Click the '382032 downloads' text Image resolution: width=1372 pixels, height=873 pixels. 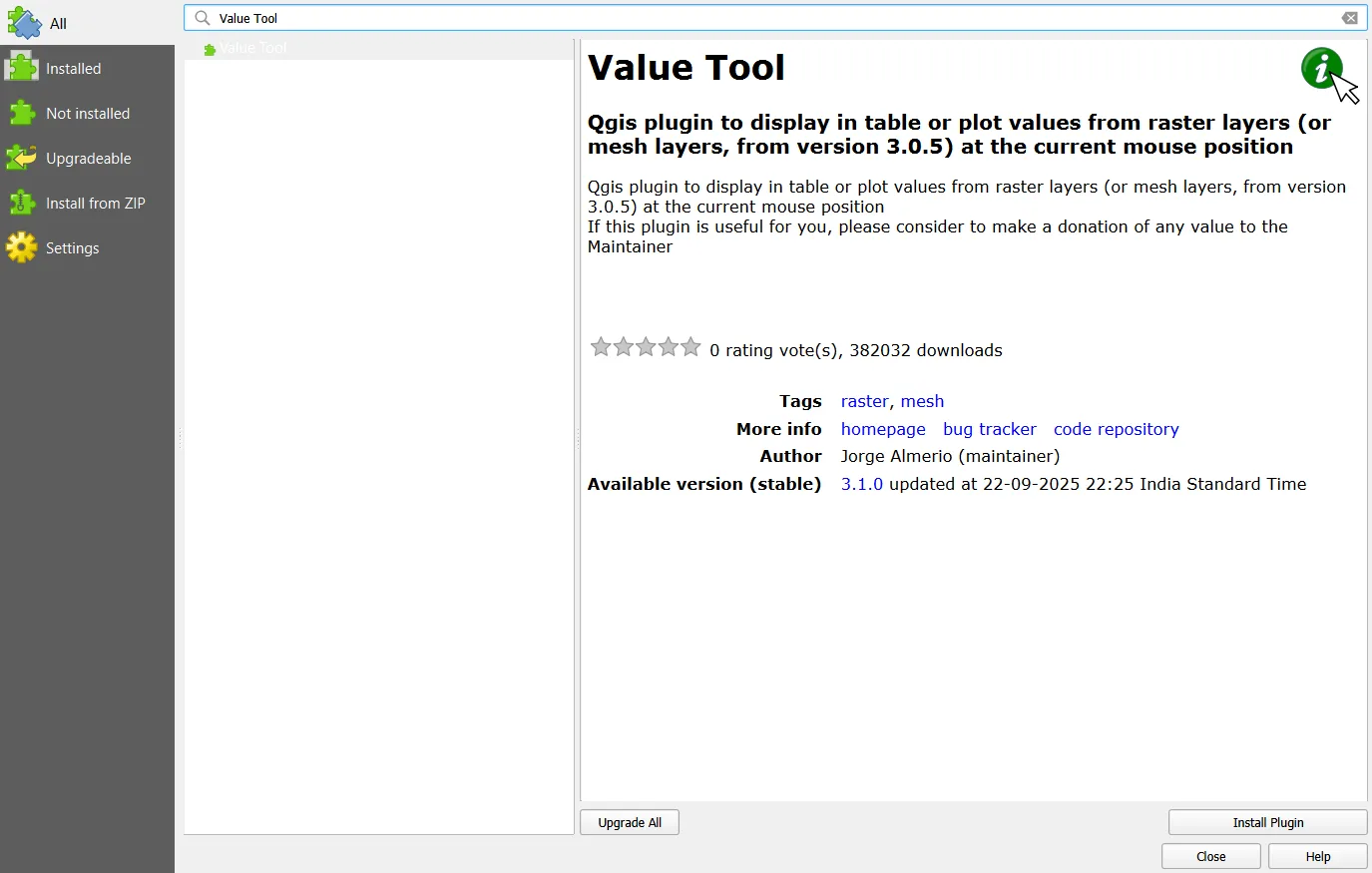coord(926,350)
